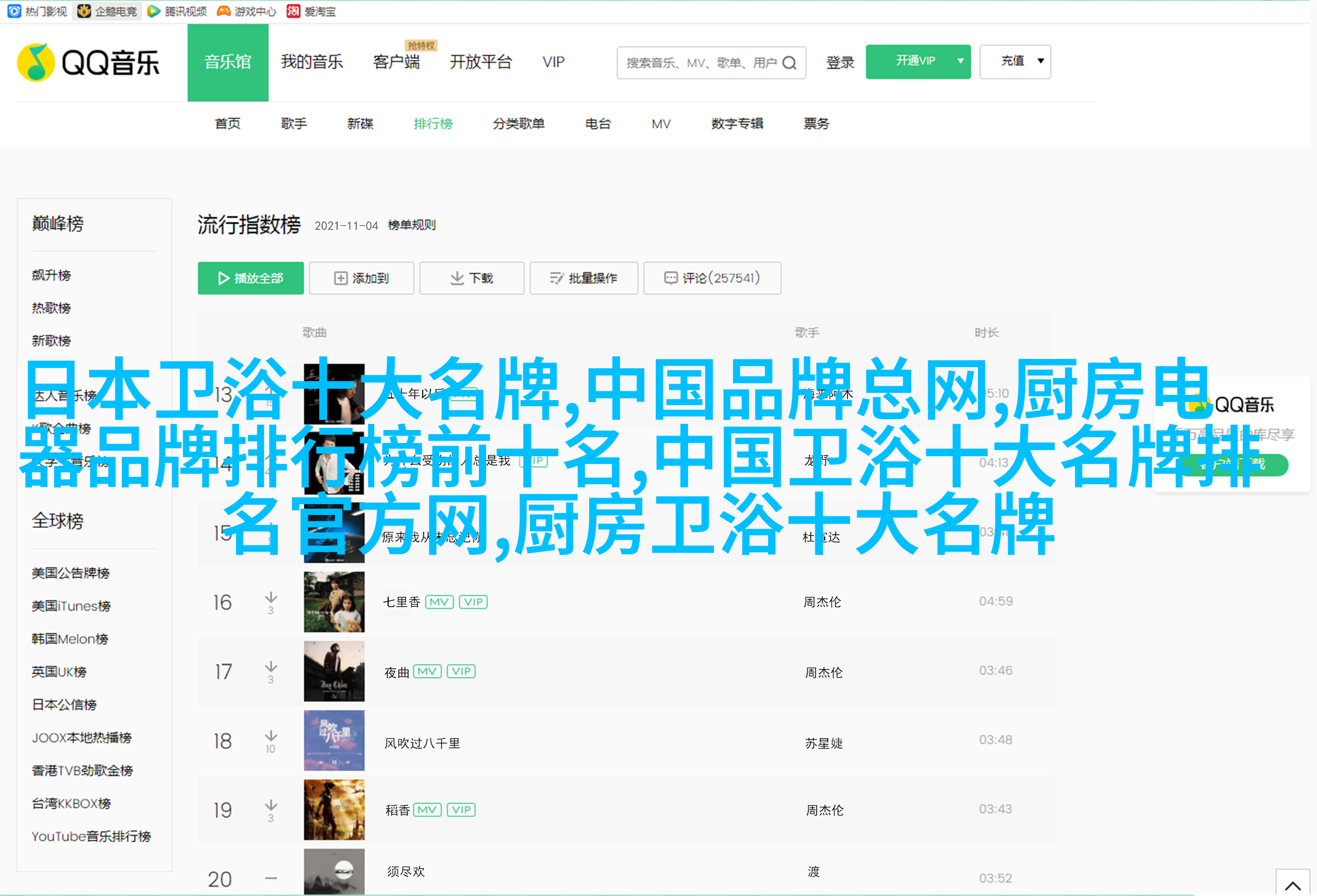Click the search magnifier icon
Image resolution: width=1317 pixels, height=896 pixels.
point(789,63)
